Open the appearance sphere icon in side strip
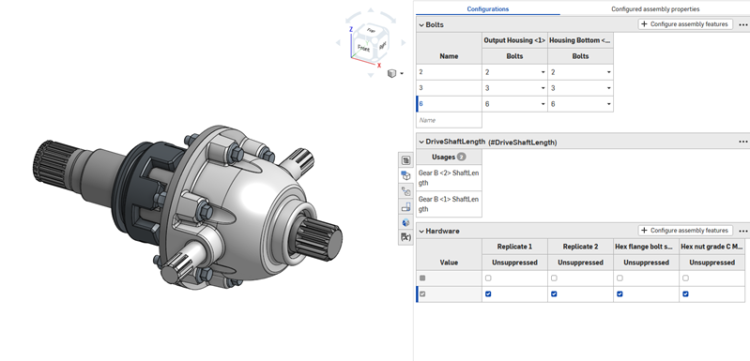Screen dimensions: 750x361 pos(406,222)
